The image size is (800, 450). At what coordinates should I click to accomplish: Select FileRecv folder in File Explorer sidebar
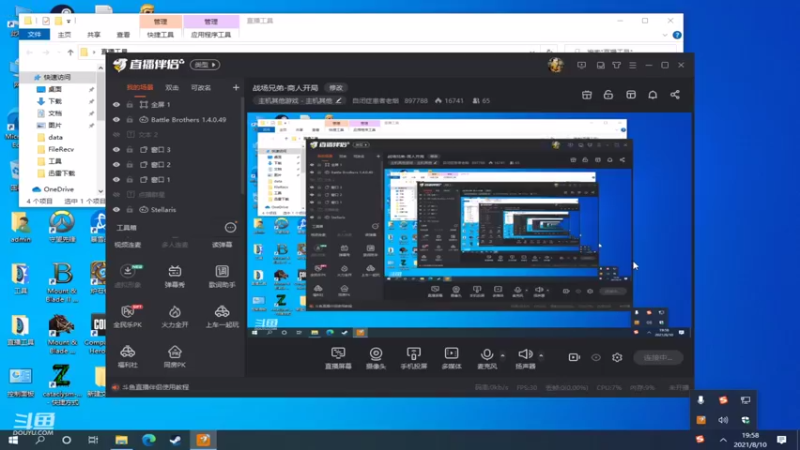(x=61, y=149)
